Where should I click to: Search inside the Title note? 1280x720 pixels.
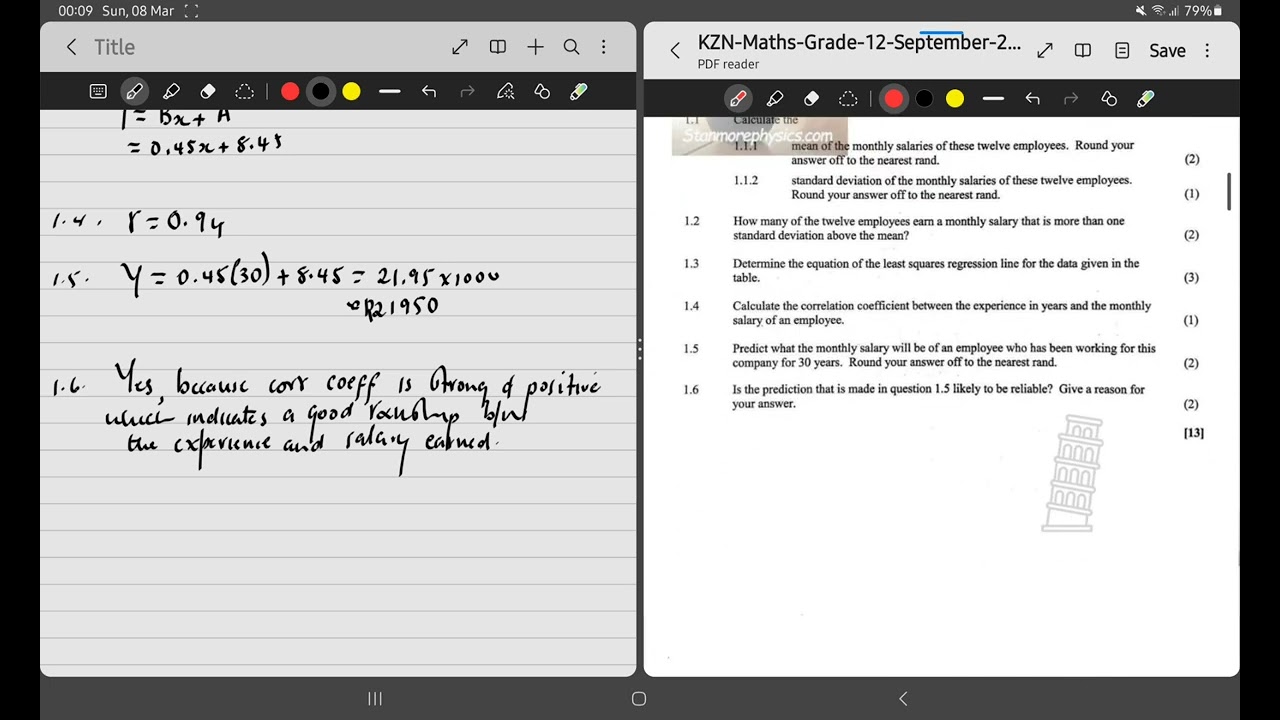coord(571,47)
